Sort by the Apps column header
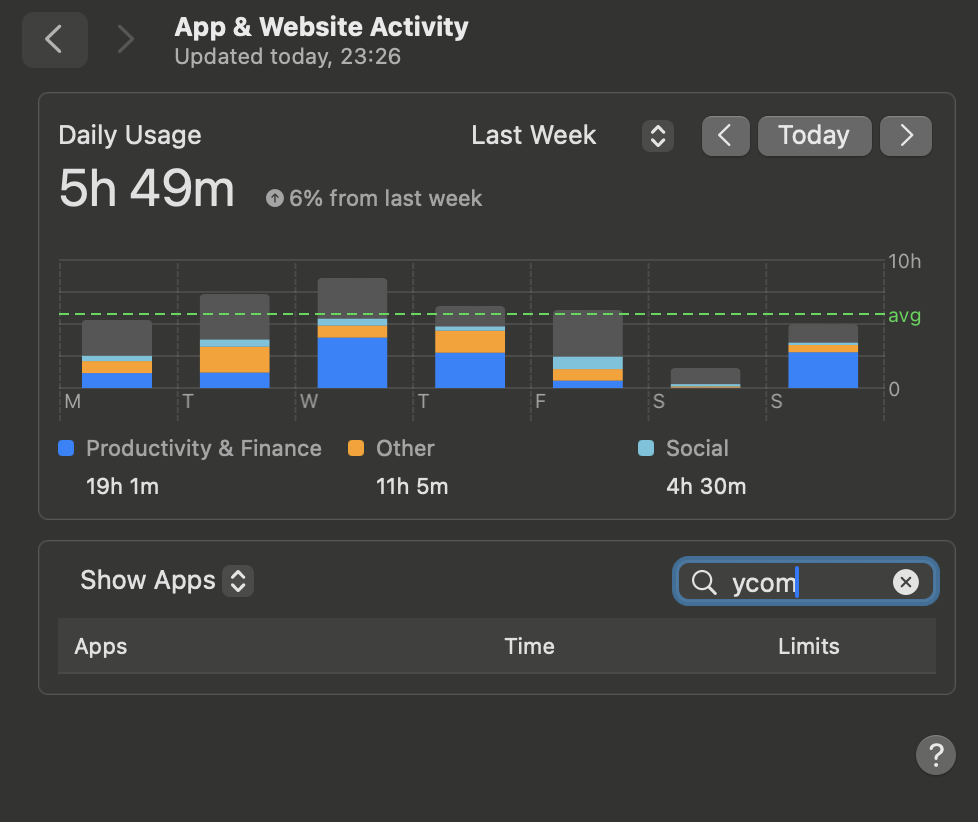Image resolution: width=978 pixels, height=822 pixels. tap(101, 646)
